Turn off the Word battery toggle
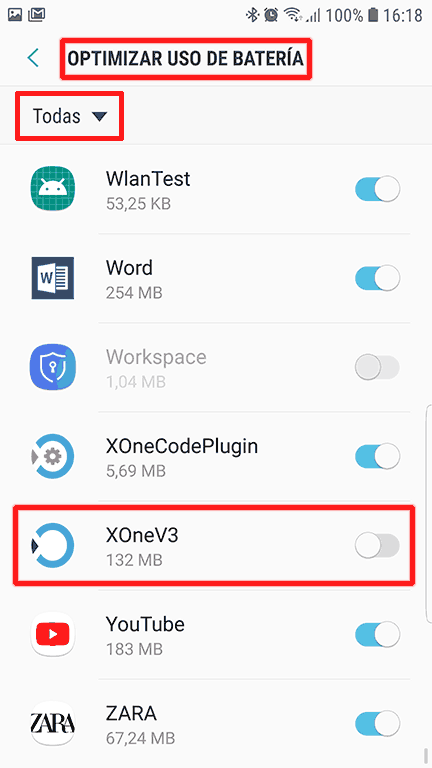This screenshot has width=432, height=768. (x=378, y=278)
